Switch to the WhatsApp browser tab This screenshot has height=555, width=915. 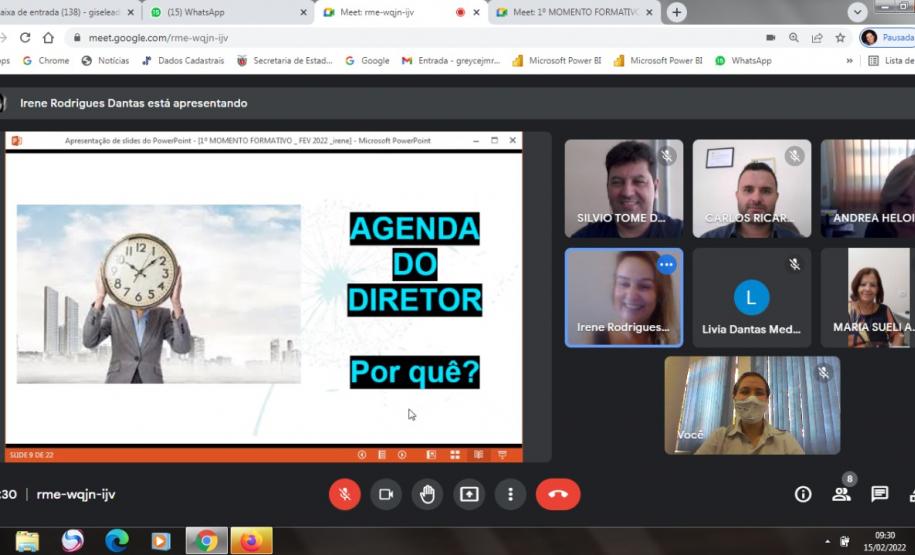pos(225,12)
